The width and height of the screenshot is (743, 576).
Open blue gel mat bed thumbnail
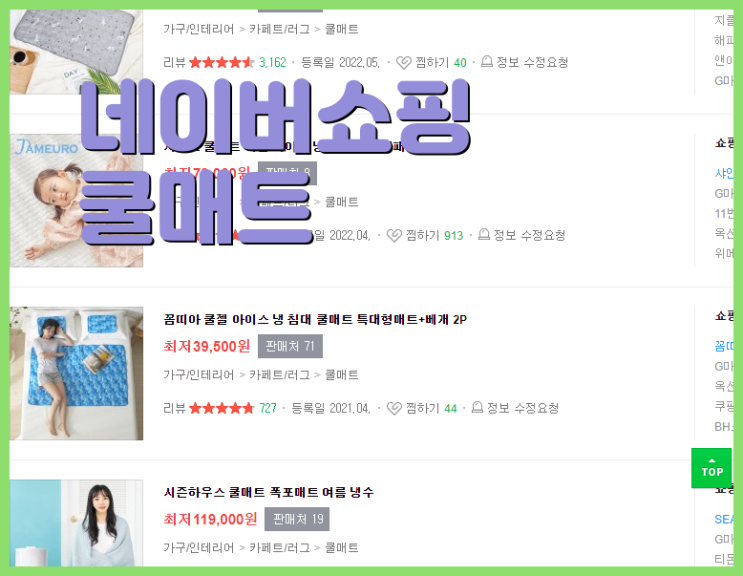coord(76,373)
